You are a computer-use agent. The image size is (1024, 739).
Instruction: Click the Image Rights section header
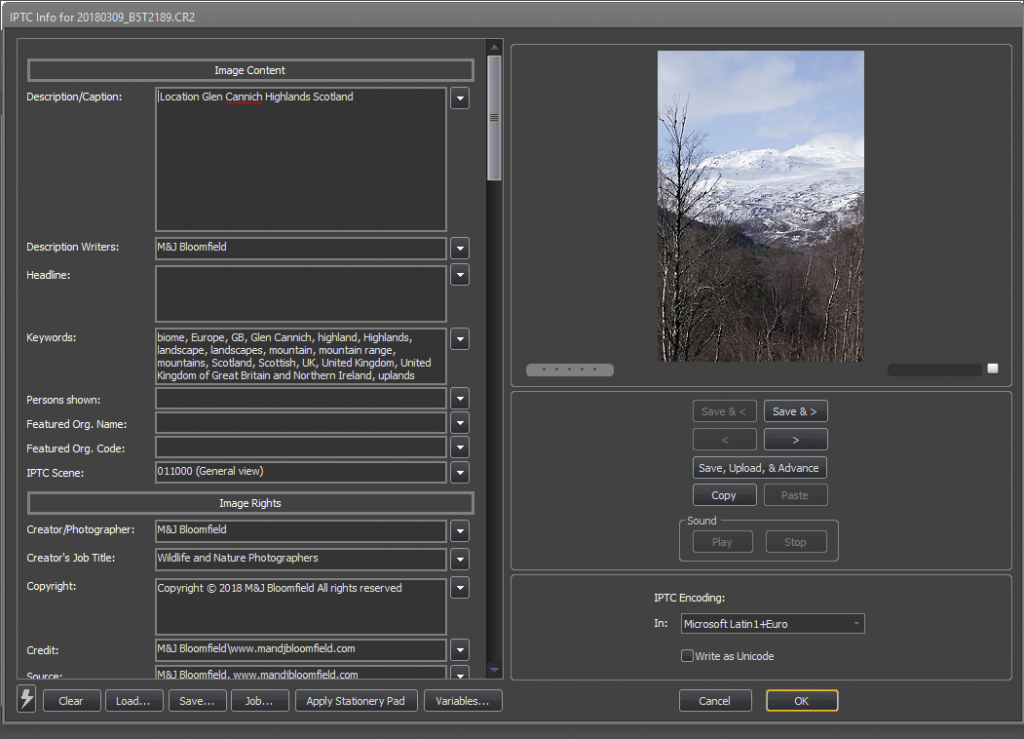(250, 503)
